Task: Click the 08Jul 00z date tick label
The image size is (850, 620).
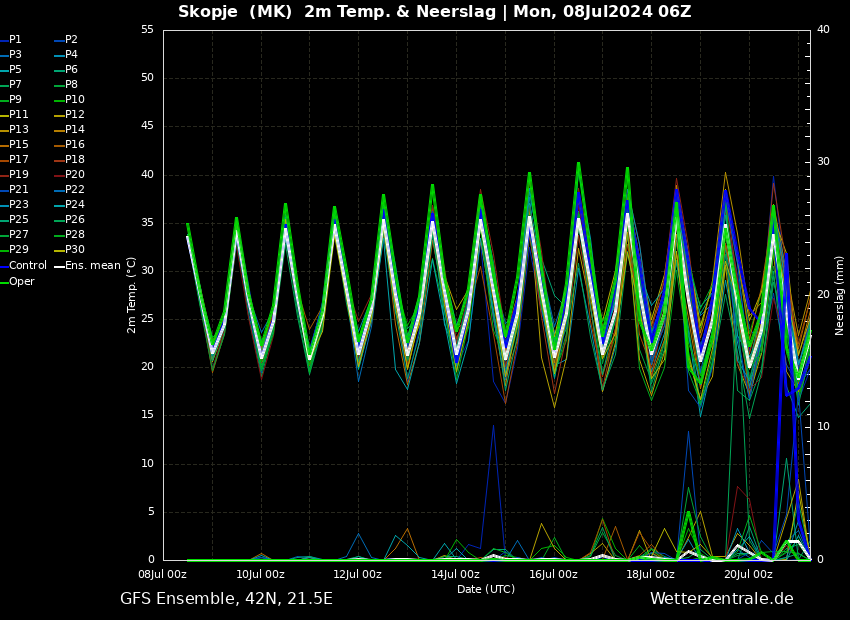Action: click(163, 574)
